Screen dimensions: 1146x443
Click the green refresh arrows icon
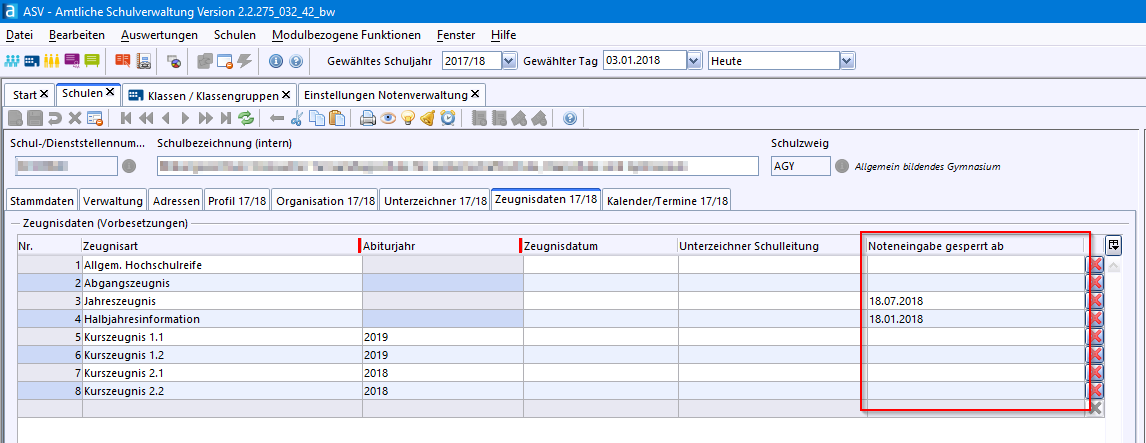click(246, 118)
